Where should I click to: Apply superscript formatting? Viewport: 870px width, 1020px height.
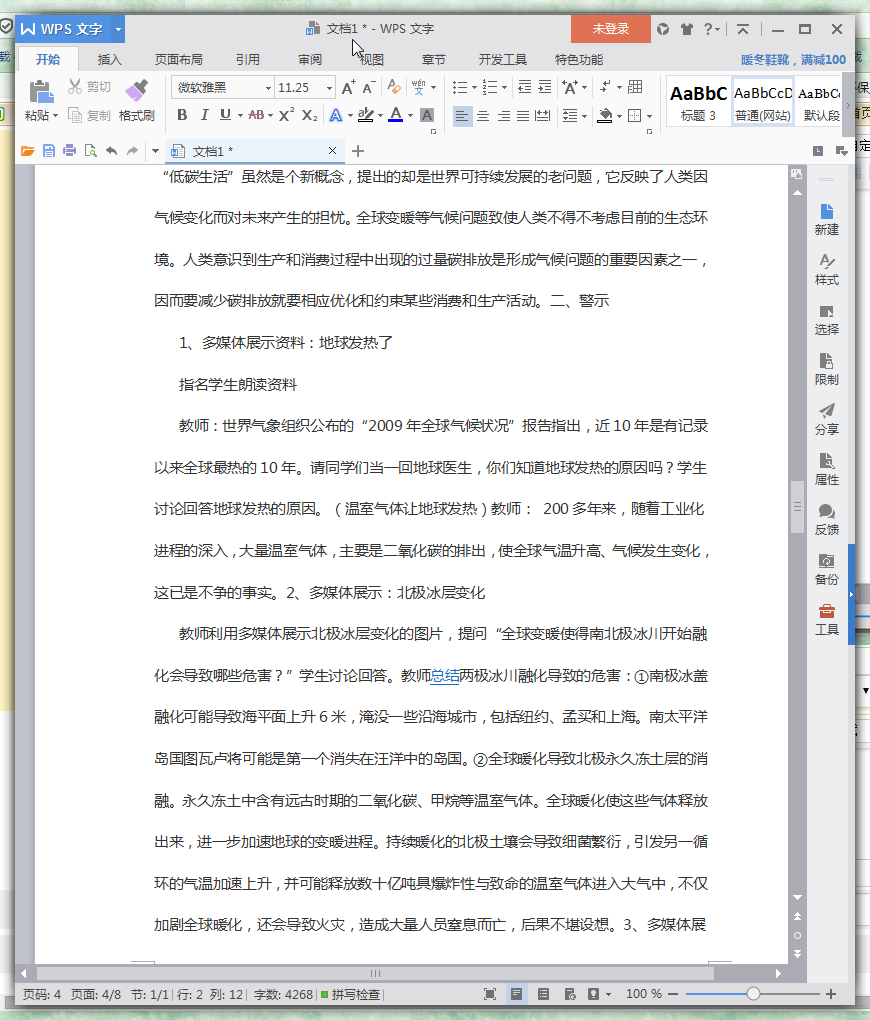[286, 115]
